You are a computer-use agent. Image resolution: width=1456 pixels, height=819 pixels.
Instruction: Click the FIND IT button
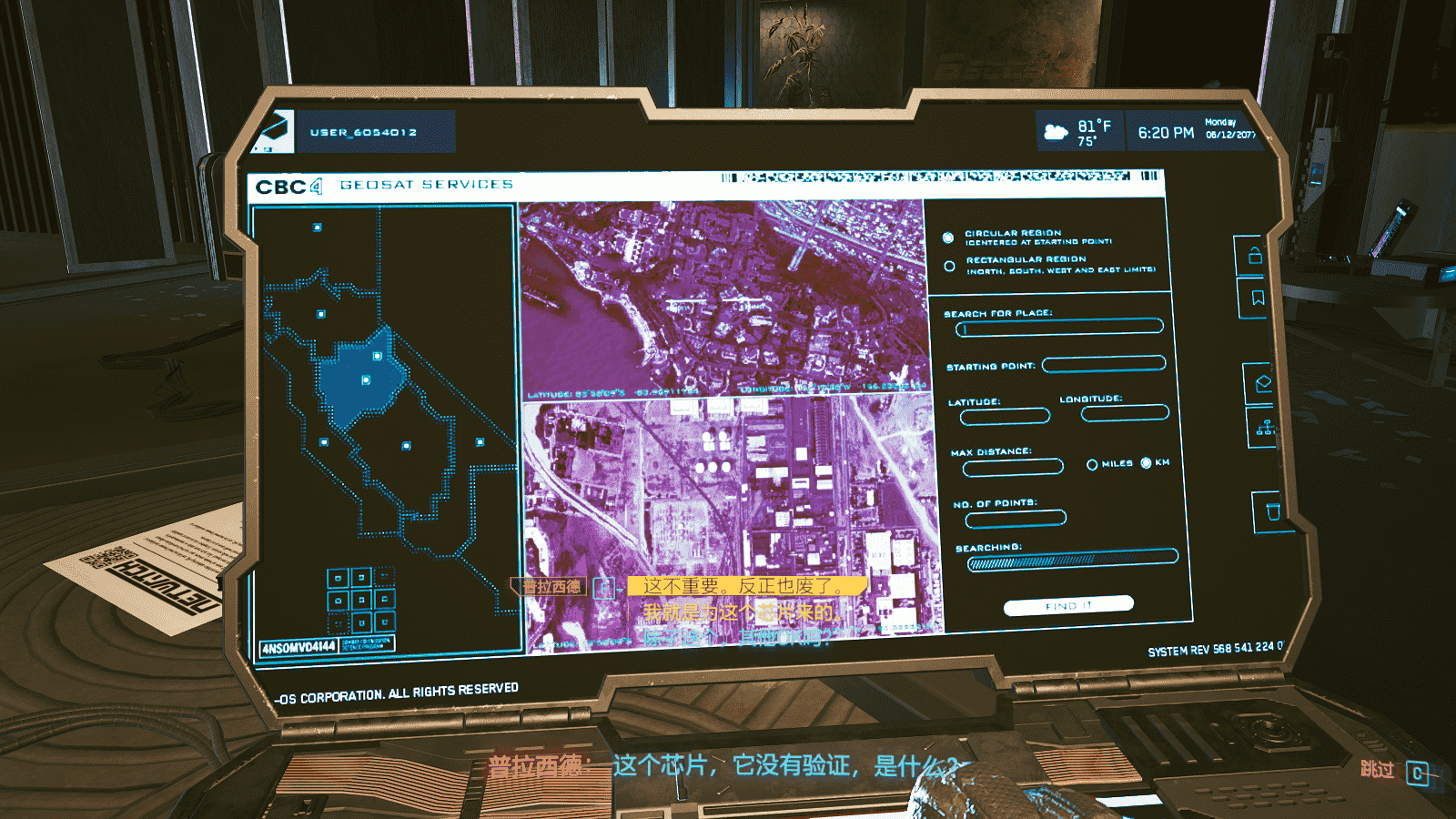click(x=1068, y=605)
